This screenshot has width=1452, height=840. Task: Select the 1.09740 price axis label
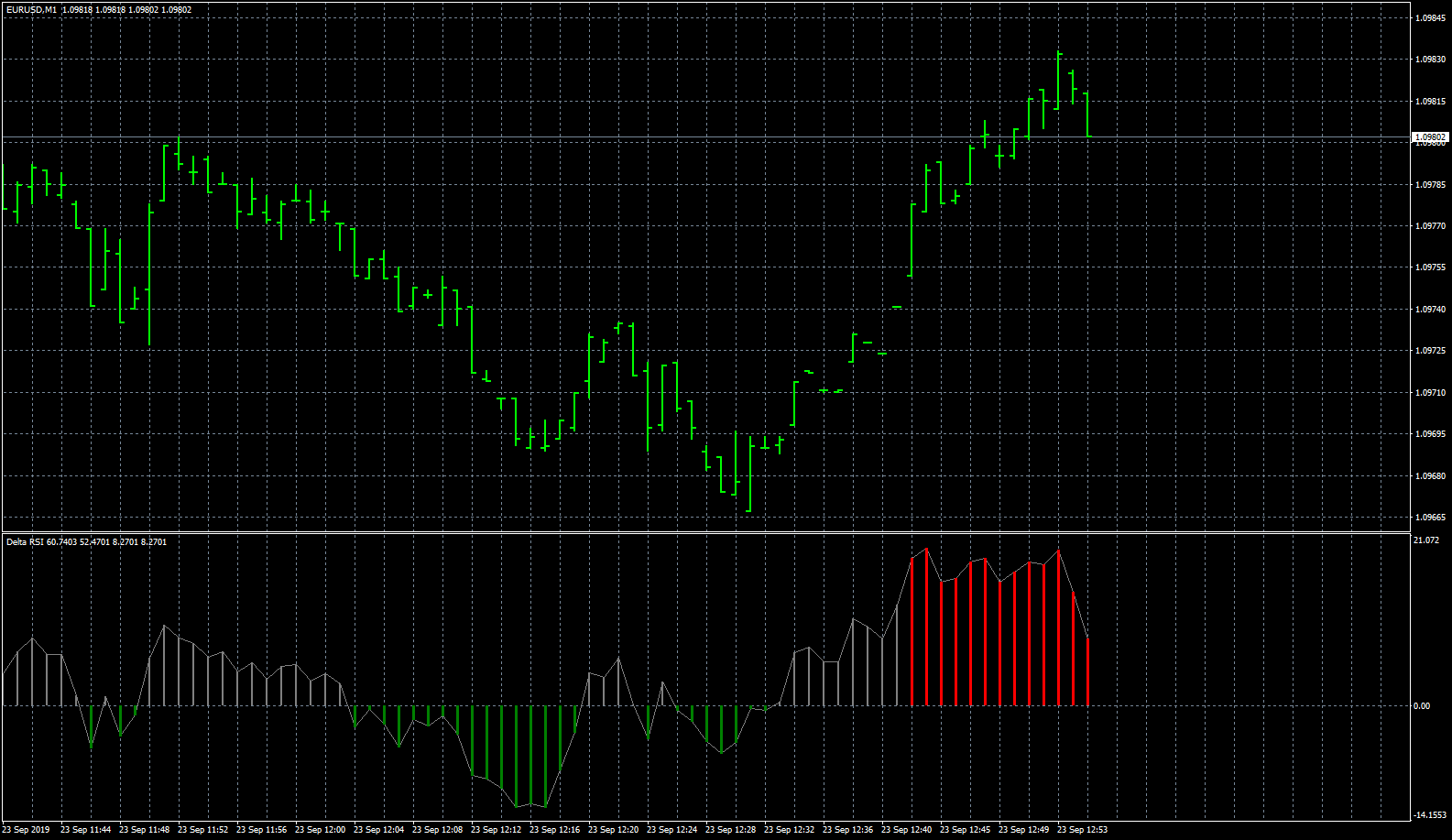coord(1431,310)
